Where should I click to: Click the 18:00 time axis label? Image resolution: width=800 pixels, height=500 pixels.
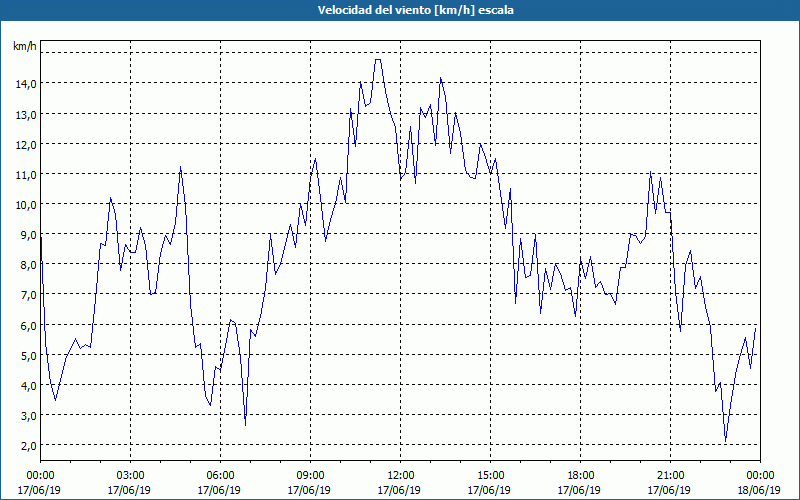point(580,476)
